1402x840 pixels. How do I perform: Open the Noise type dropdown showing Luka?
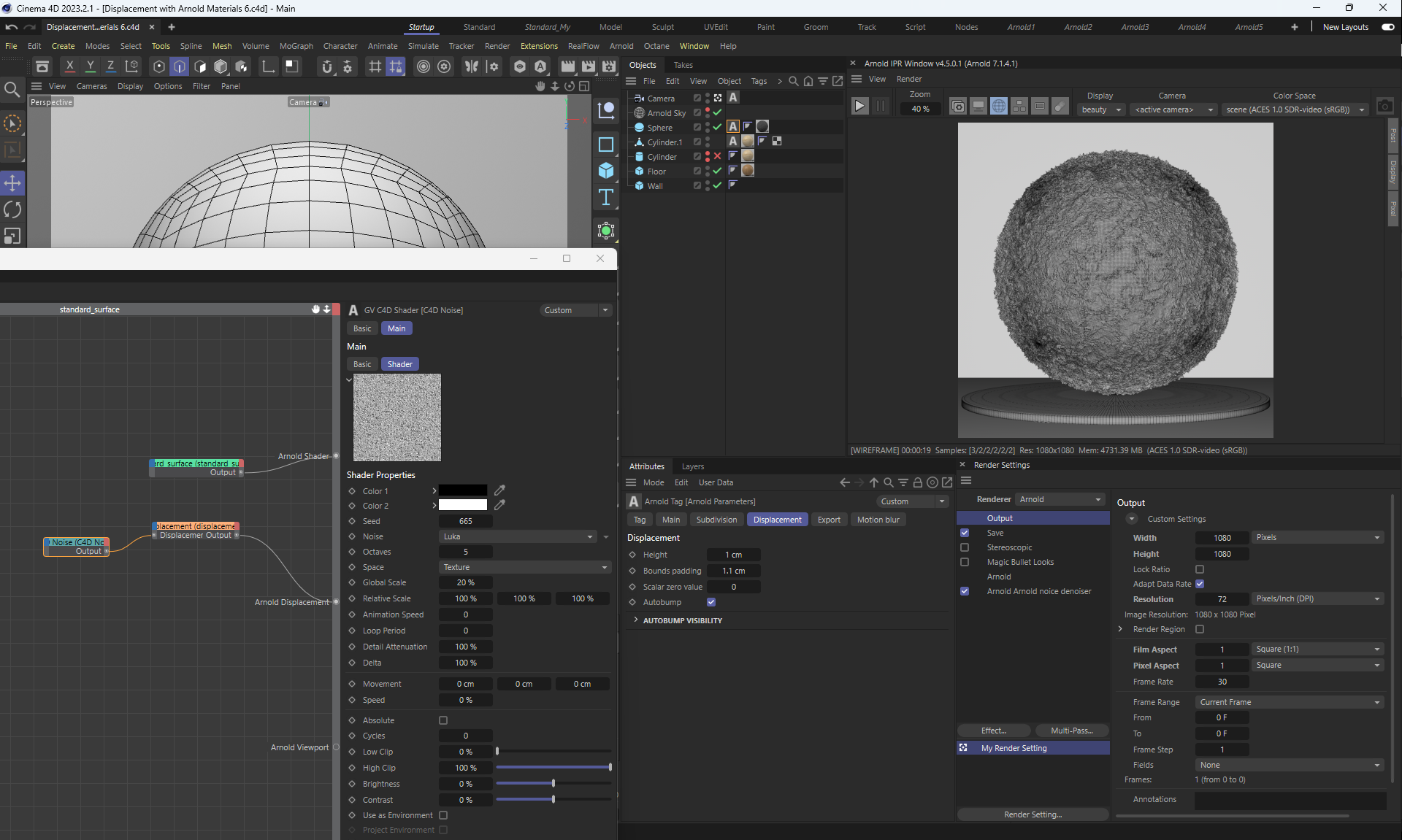tap(518, 536)
